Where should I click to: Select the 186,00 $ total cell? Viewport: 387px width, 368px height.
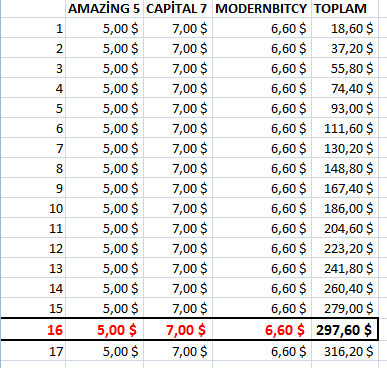click(345, 208)
